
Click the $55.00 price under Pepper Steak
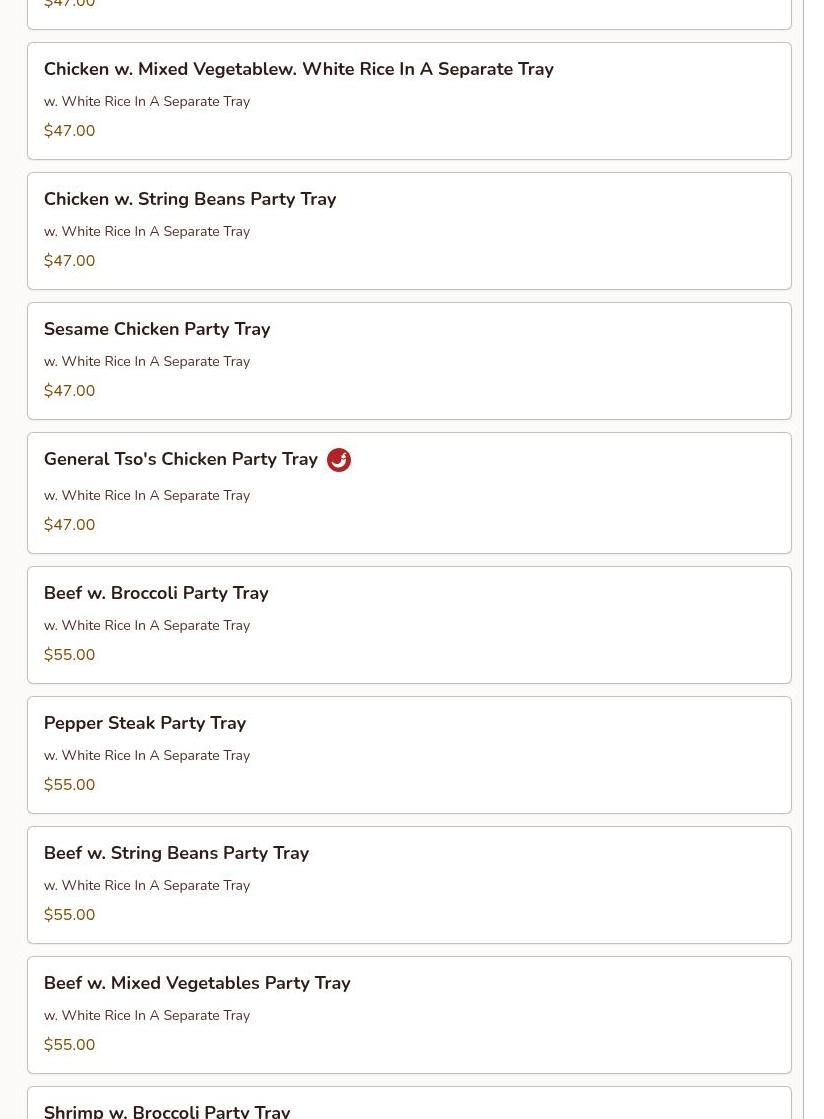point(70,785)
